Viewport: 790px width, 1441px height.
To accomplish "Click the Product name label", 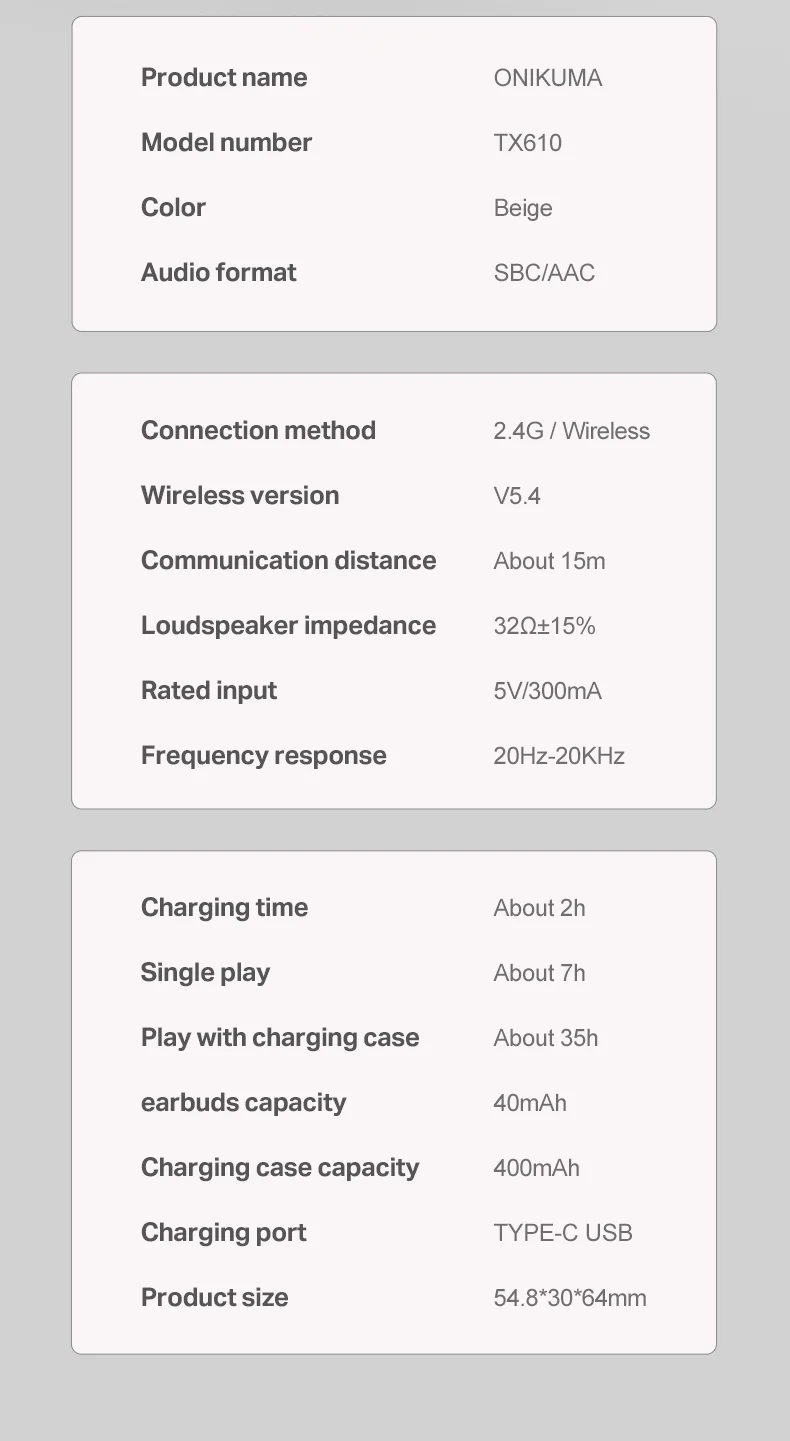I will (224, 78).
